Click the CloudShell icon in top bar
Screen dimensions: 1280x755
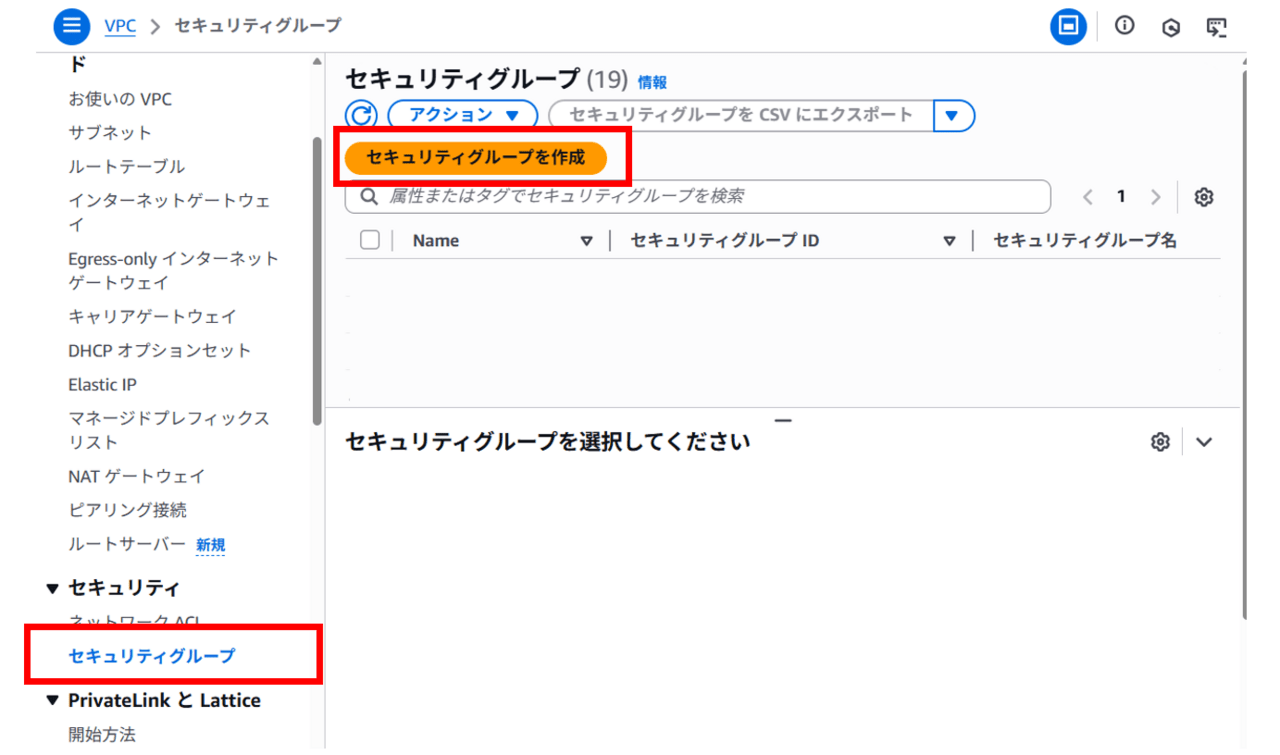tap(1216, 27)
